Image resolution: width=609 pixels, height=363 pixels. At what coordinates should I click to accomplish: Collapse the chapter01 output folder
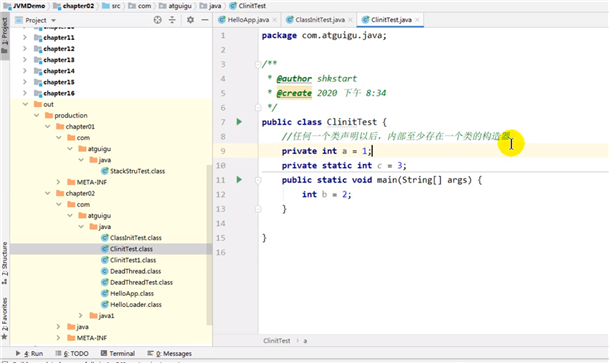click(x=47, y=127)
